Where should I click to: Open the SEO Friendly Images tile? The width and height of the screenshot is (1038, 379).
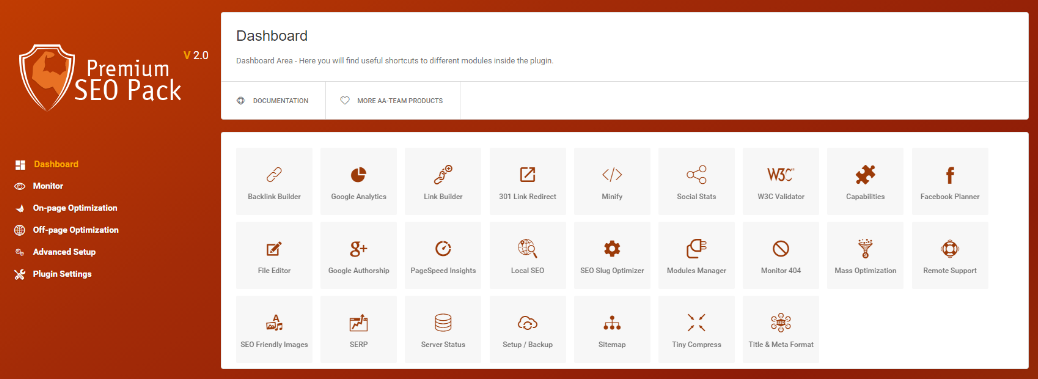click(x=274, y=329)
